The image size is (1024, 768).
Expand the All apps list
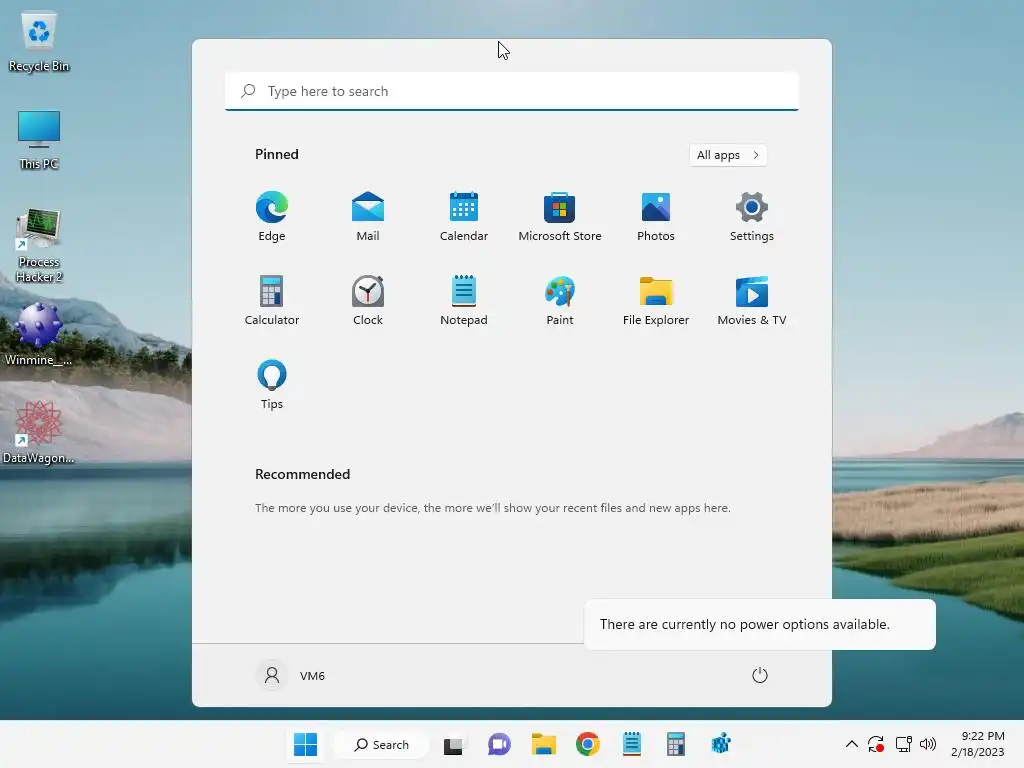(x=728, y=155)
